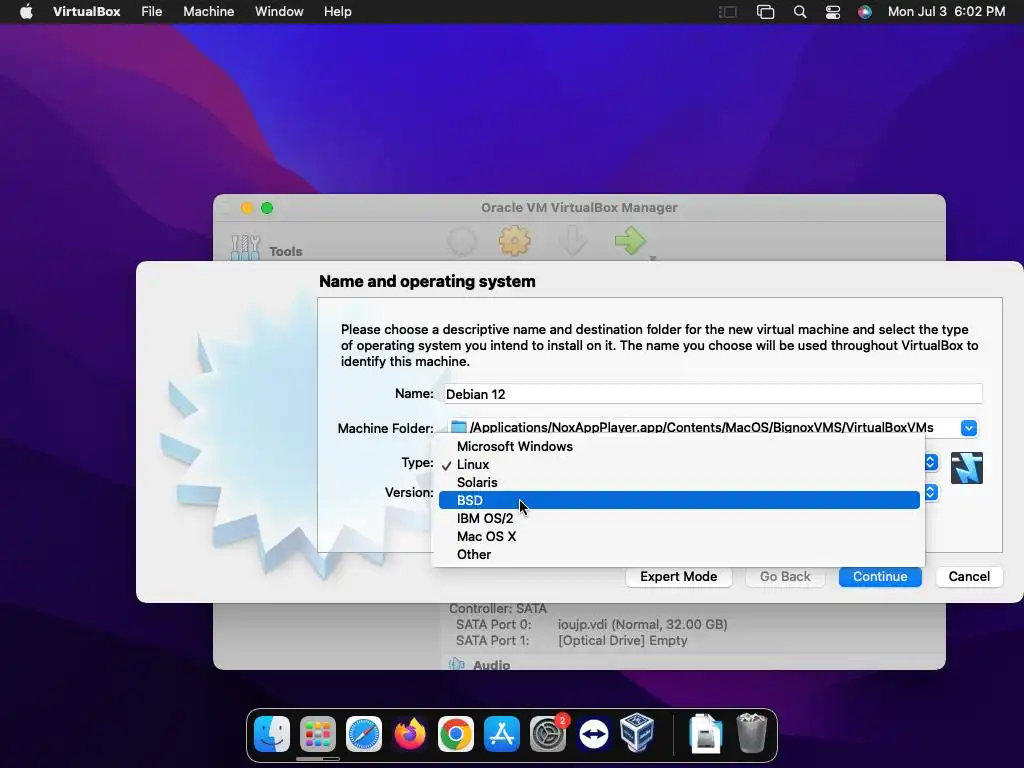Click the Optical Drive Empty entry
Image resolution: width=1024 pixels, height=768 pixels.
point(622,641)
